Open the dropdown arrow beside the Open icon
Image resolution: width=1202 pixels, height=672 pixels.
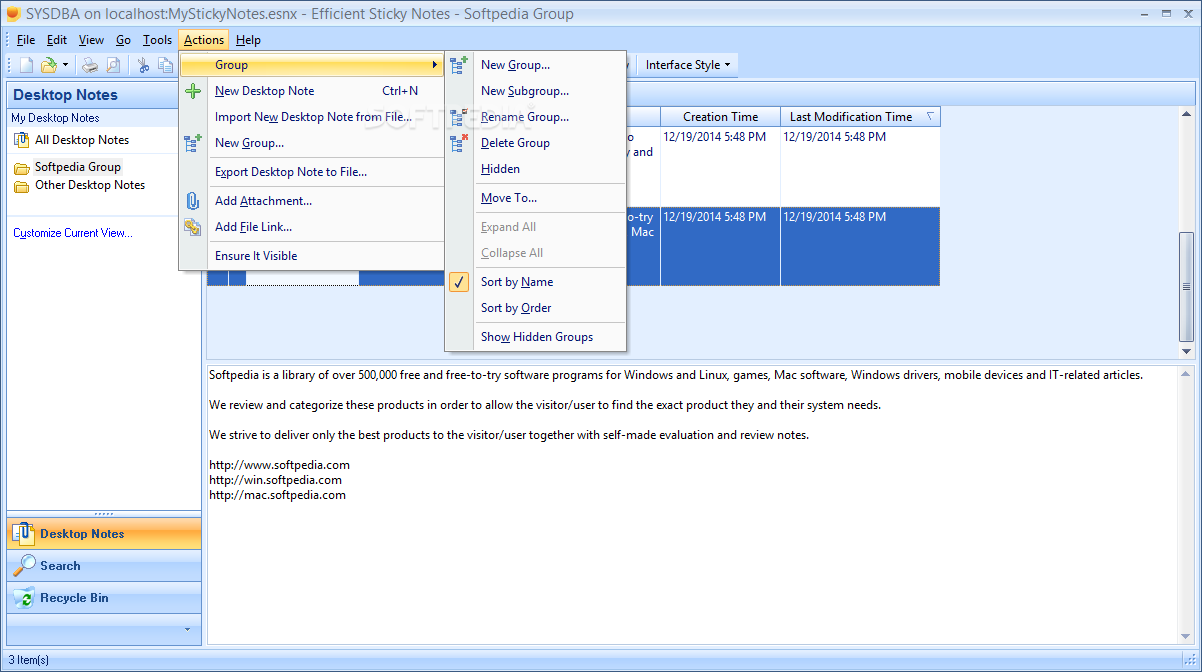pos(65,65)
